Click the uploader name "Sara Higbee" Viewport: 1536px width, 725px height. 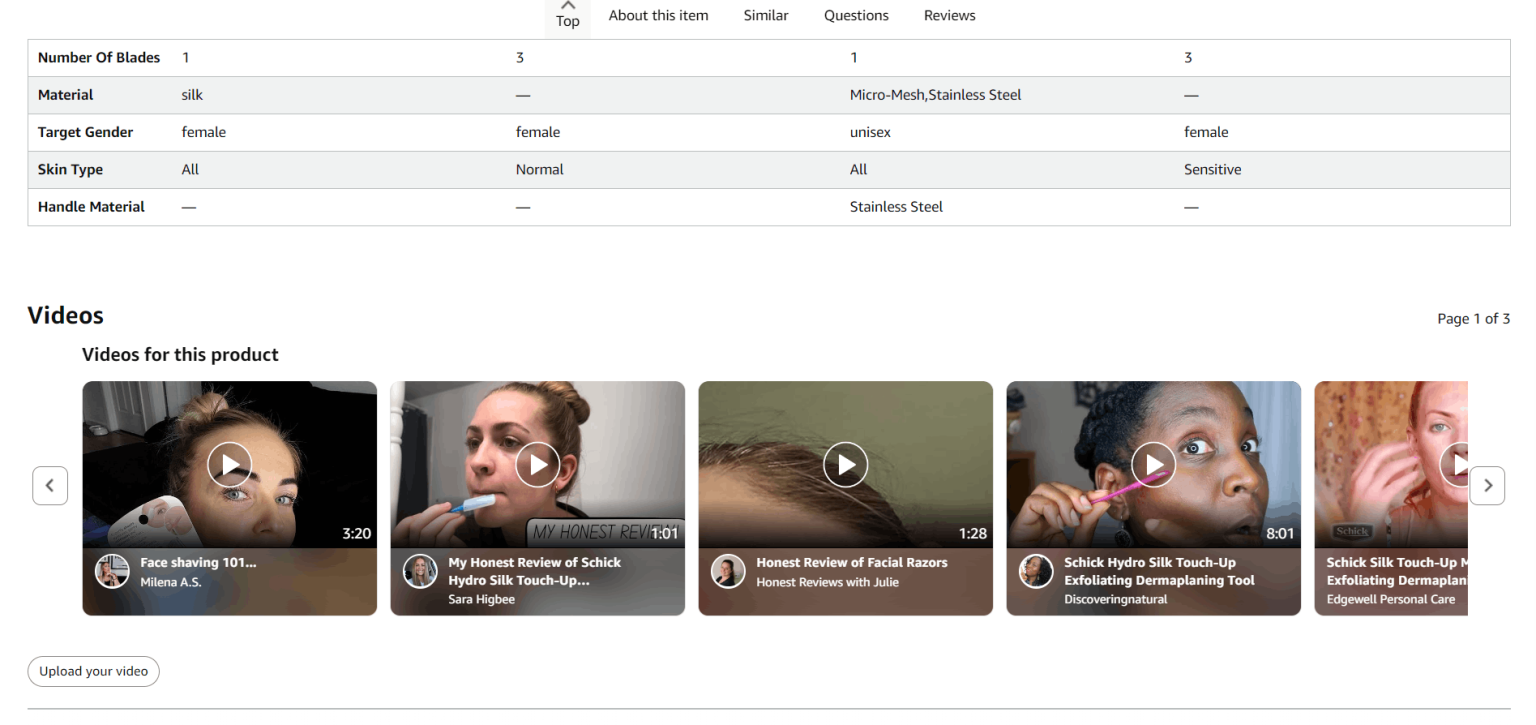[x=482, y=600]
